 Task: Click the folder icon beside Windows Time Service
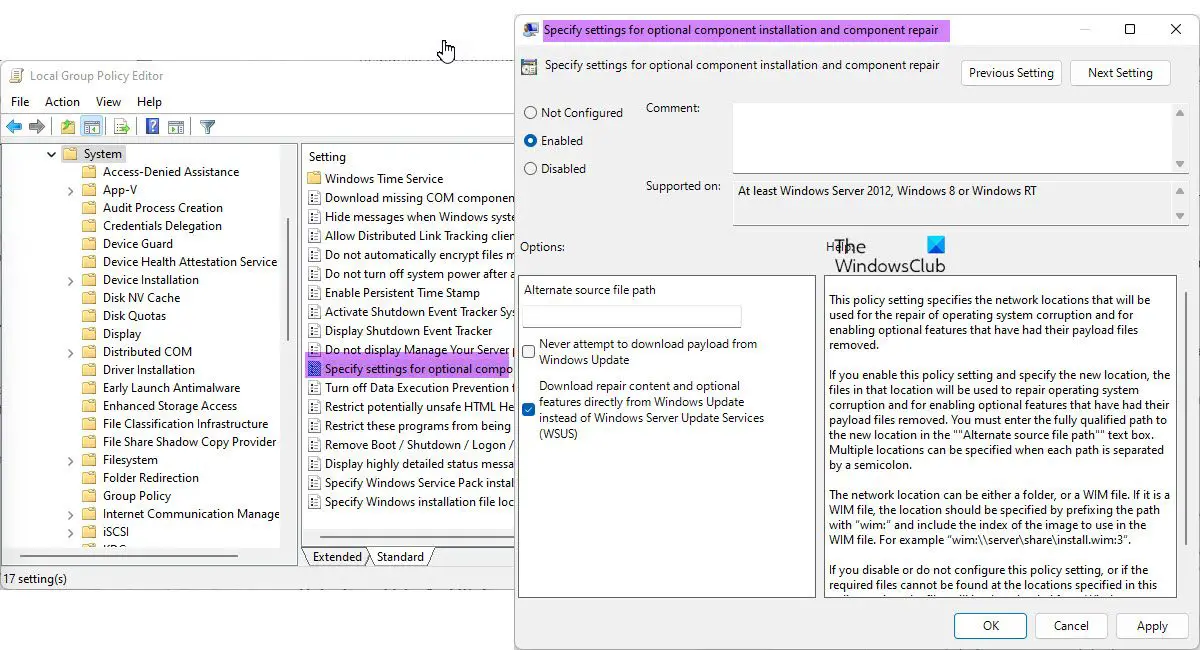click(314, 179)
